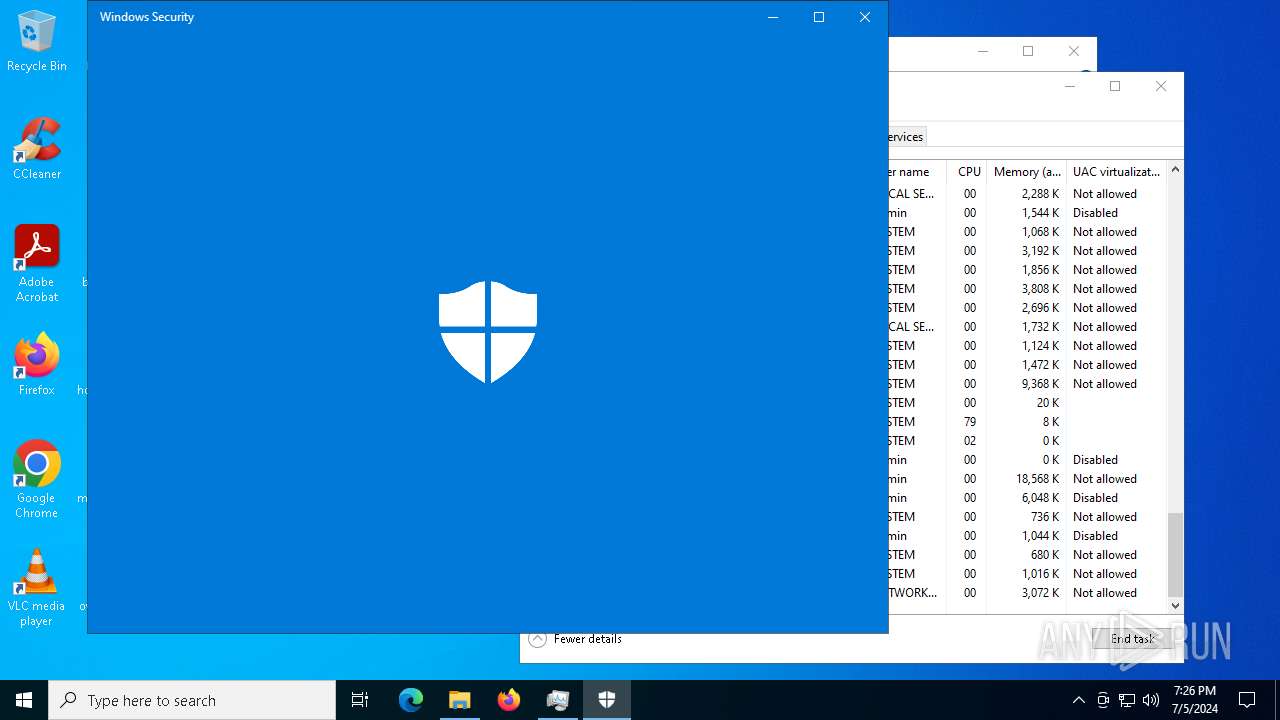Open the Adobe Acrobat desktop shortcut
Image resolution: width=1280 pixels, height=720 pixels.
pyautogui.click(x=37, y=264)
